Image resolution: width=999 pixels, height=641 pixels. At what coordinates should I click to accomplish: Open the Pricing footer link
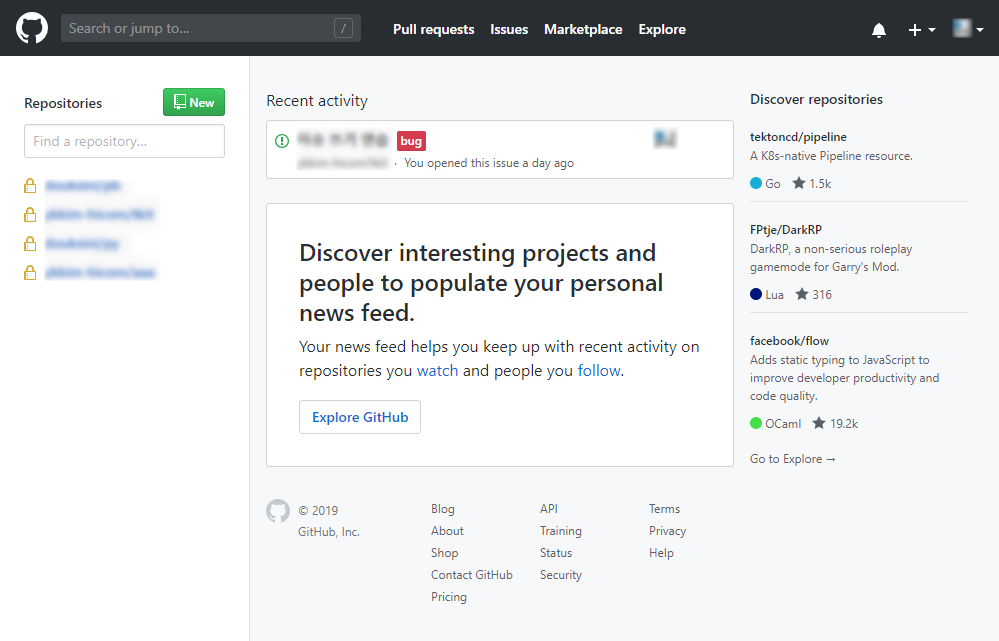(x=449, y=597)
